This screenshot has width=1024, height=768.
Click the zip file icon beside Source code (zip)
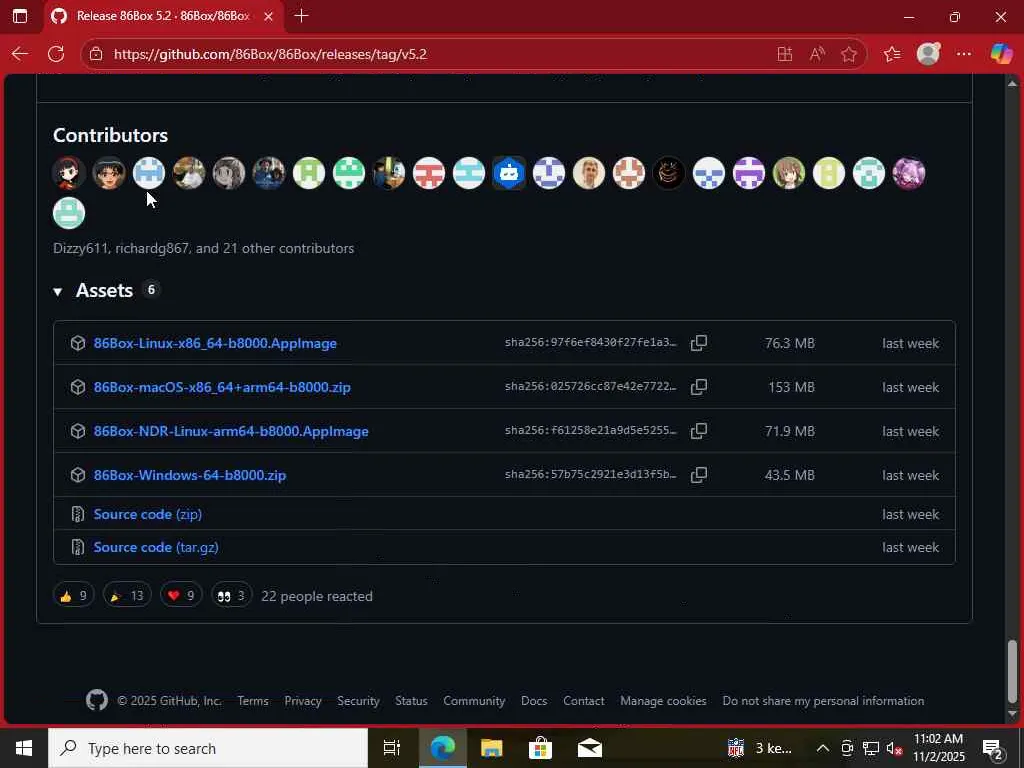point(78,514)
